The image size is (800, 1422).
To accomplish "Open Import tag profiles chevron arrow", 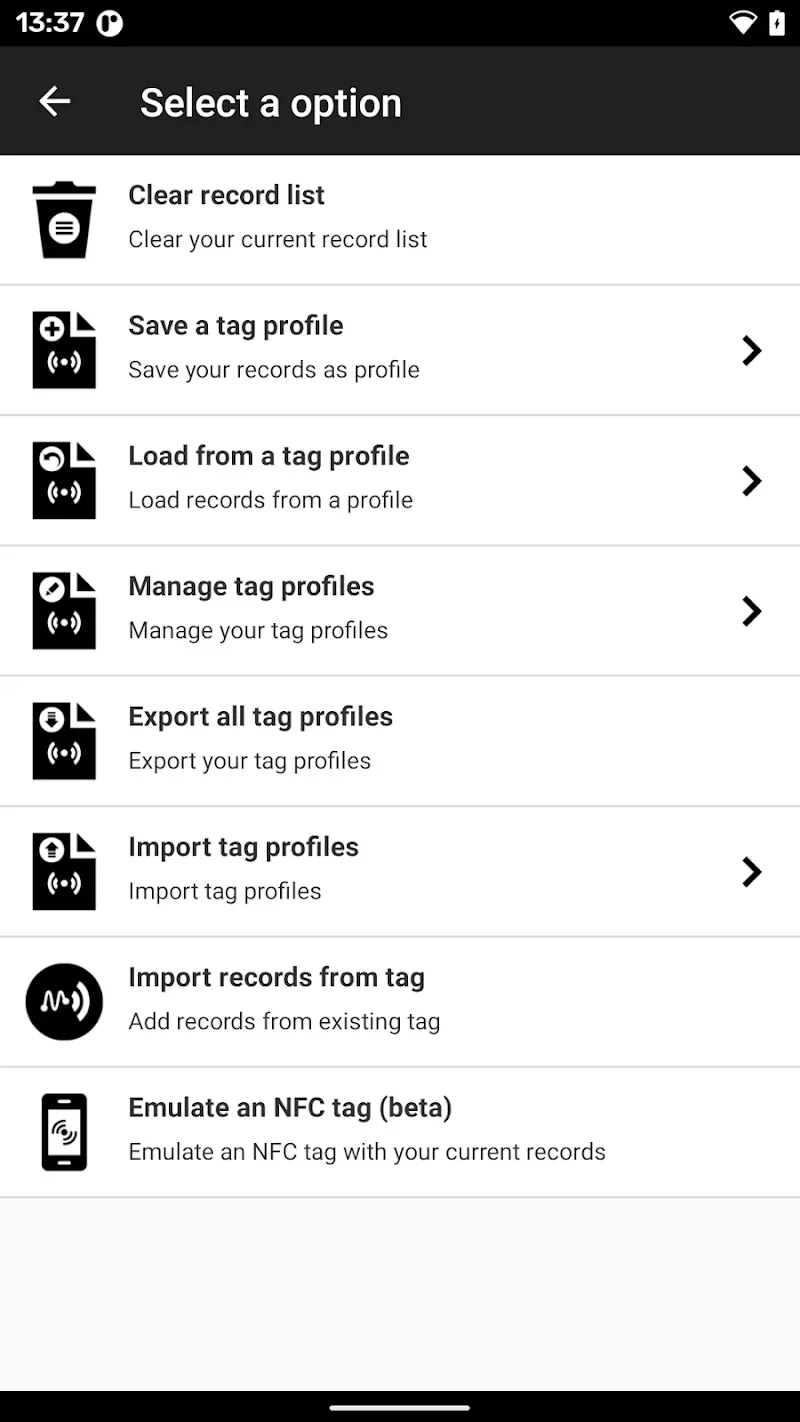I will point(751,872).
